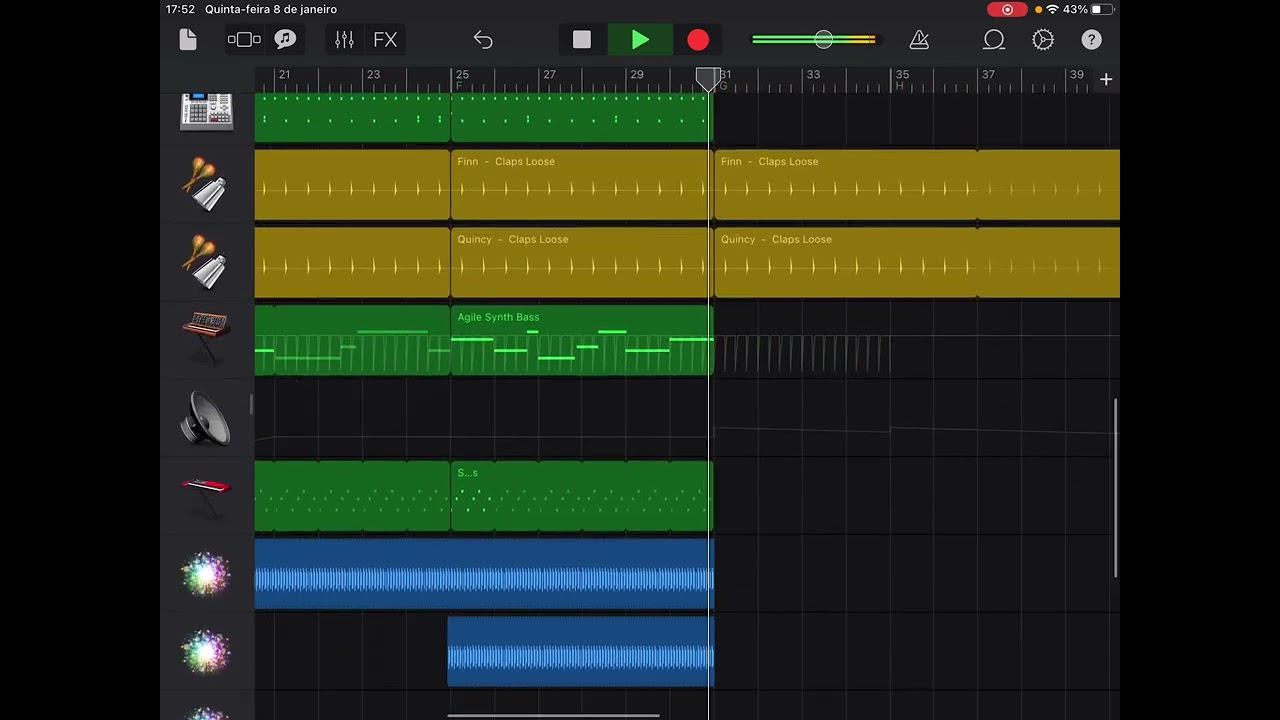Open the FX panel

385,40
